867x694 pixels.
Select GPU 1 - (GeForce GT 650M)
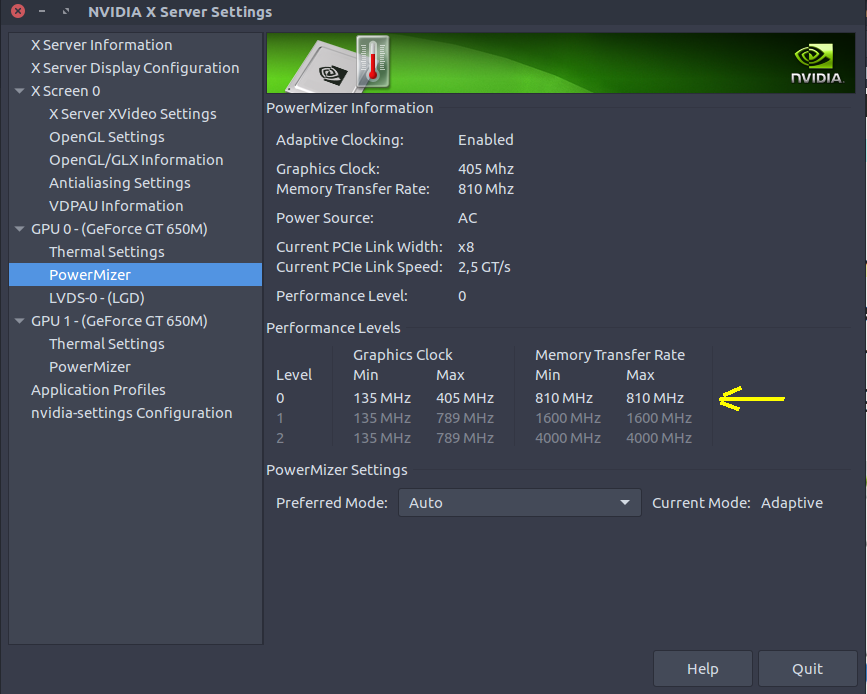tap(119, 321)
